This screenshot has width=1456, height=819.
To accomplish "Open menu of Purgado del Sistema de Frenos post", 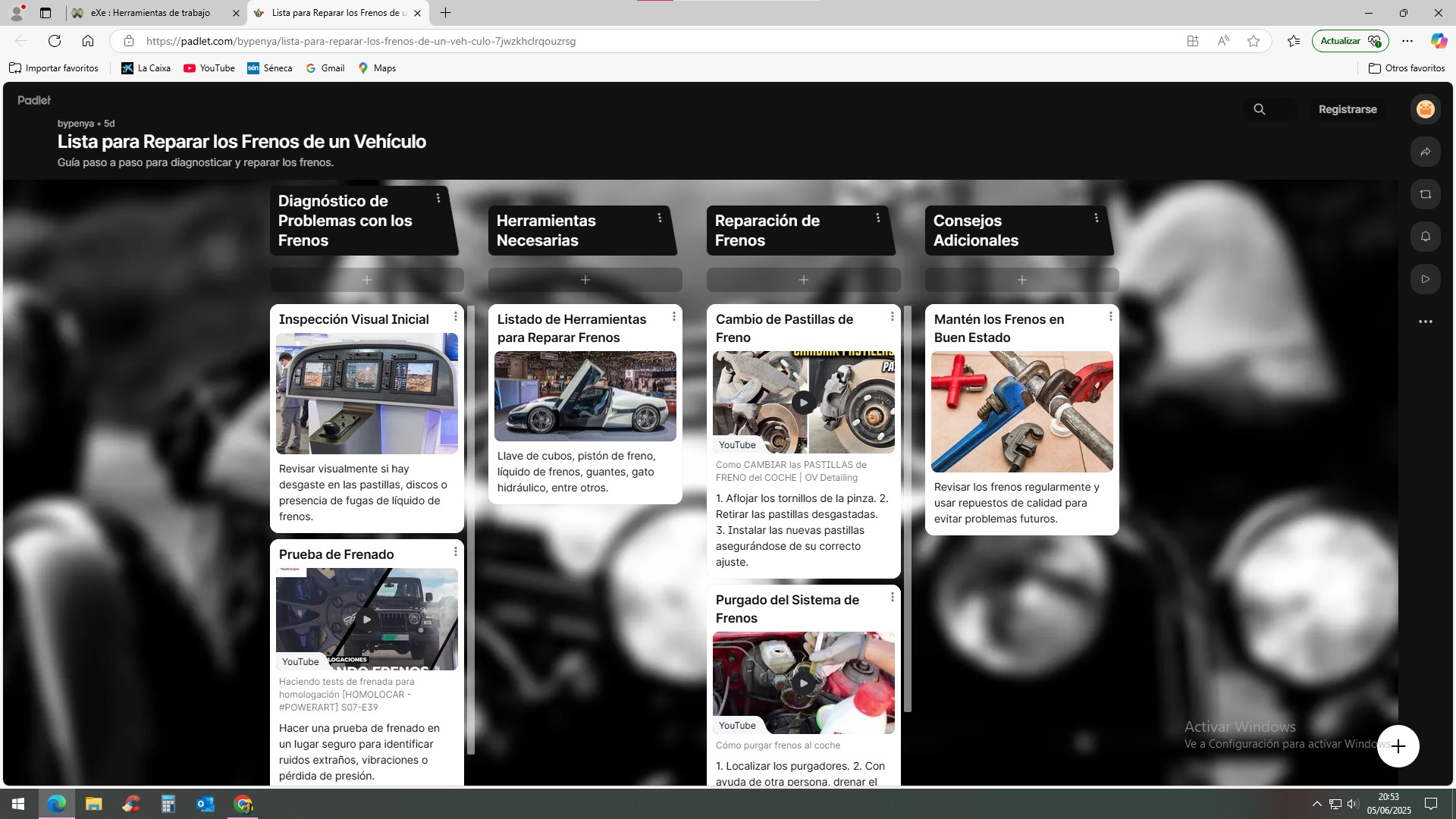I will (893, 597).
